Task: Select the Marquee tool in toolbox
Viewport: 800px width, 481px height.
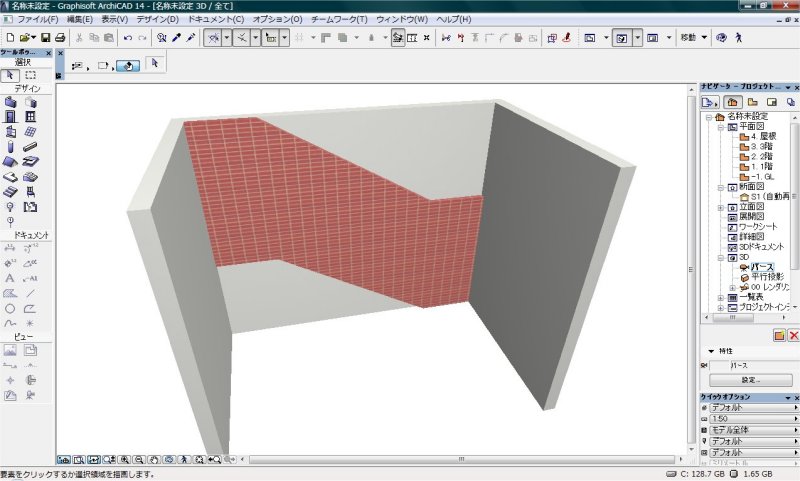Action: pyautogui.click(x=31, y=75)
